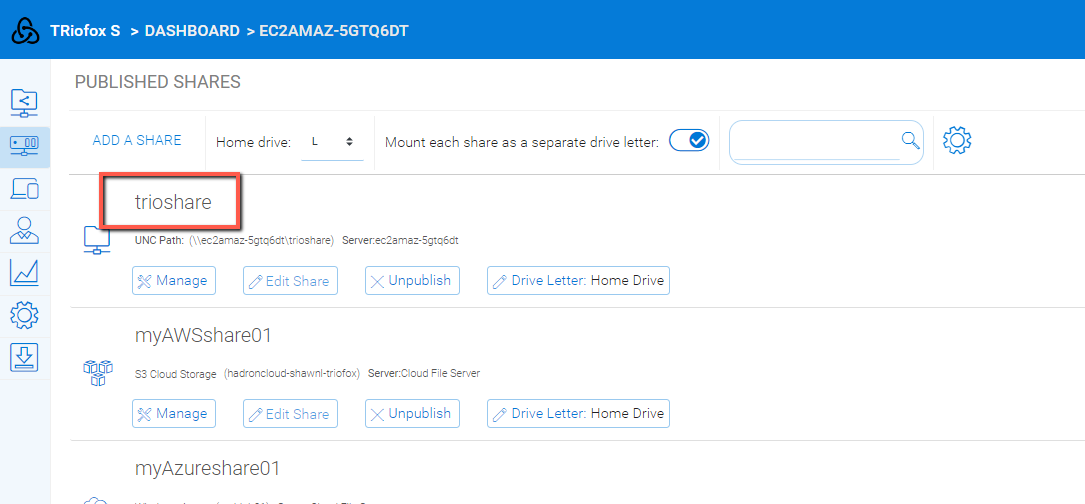Viewport: 1085px width, 504px height.
Task: Focus the shares search field
Action: [817, 141]
